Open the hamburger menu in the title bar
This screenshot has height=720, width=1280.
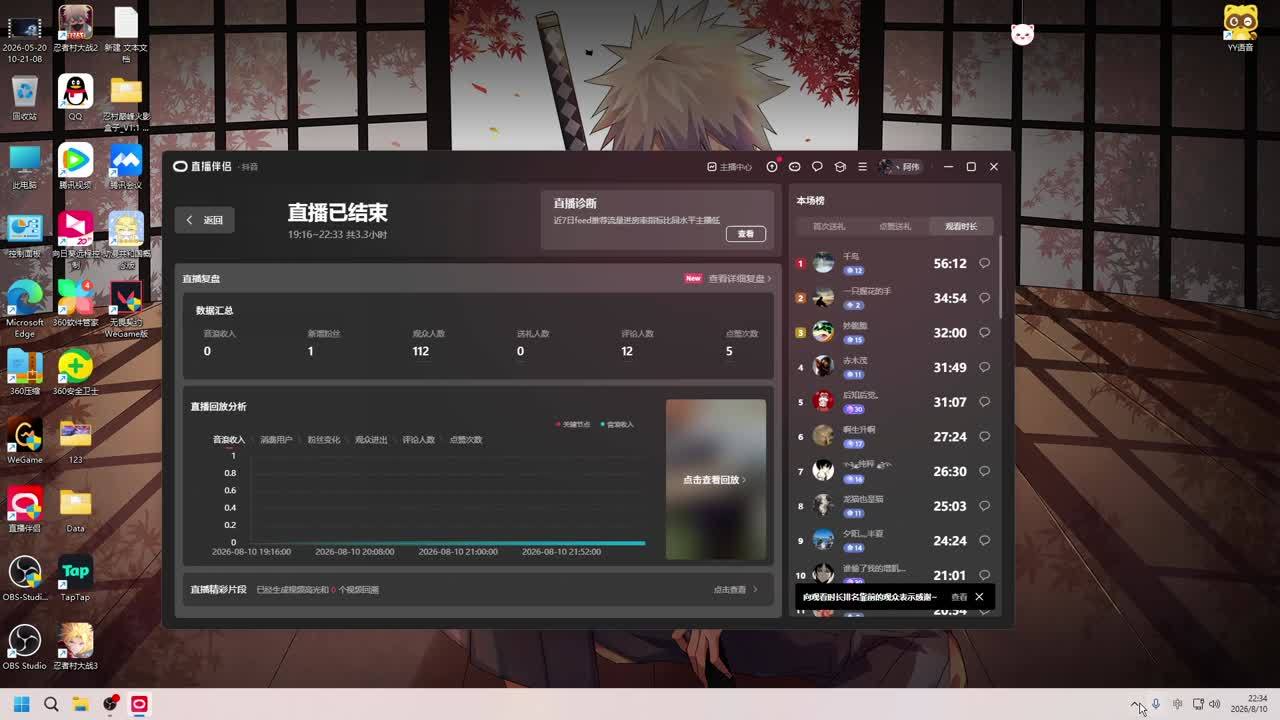pyautogui.click(x=862, y=167)
